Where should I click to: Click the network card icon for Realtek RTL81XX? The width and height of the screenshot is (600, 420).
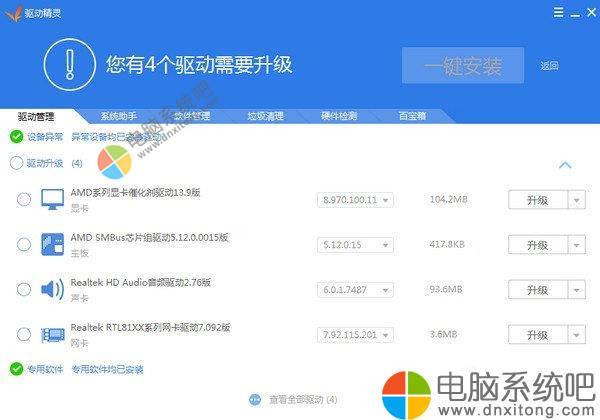click(52, 335)
